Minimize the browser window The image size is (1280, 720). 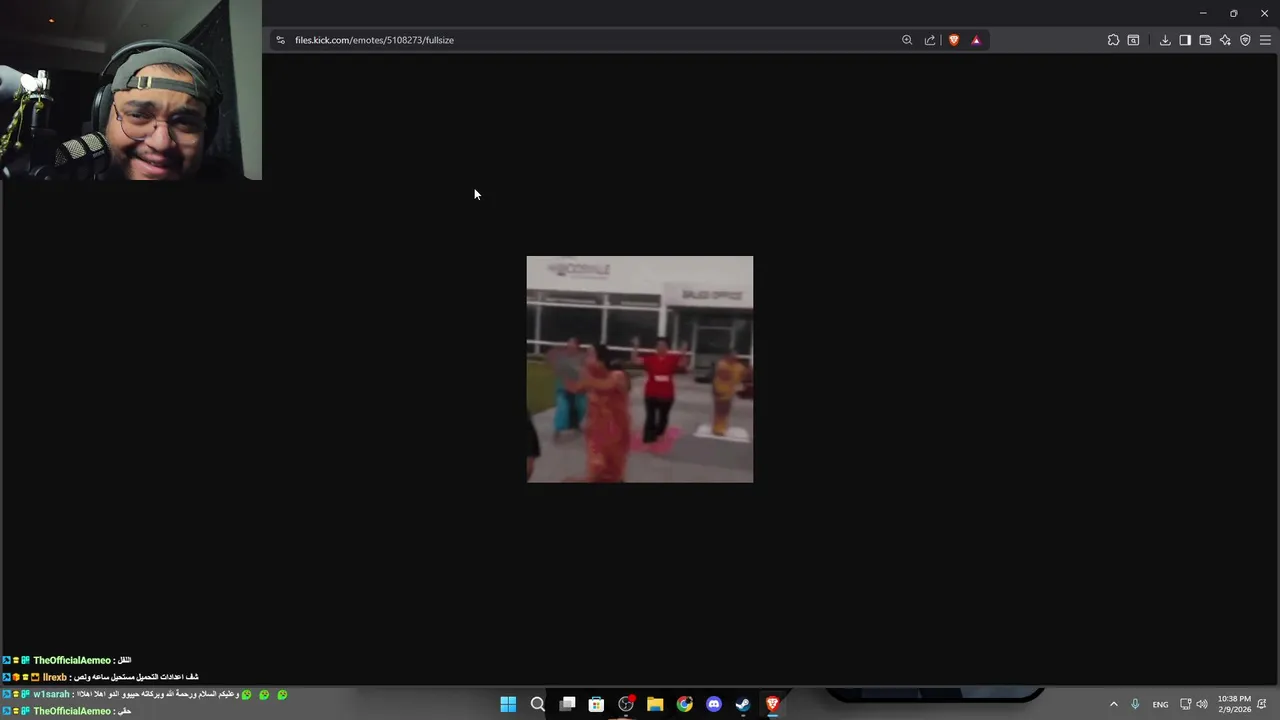(1203, 13)
